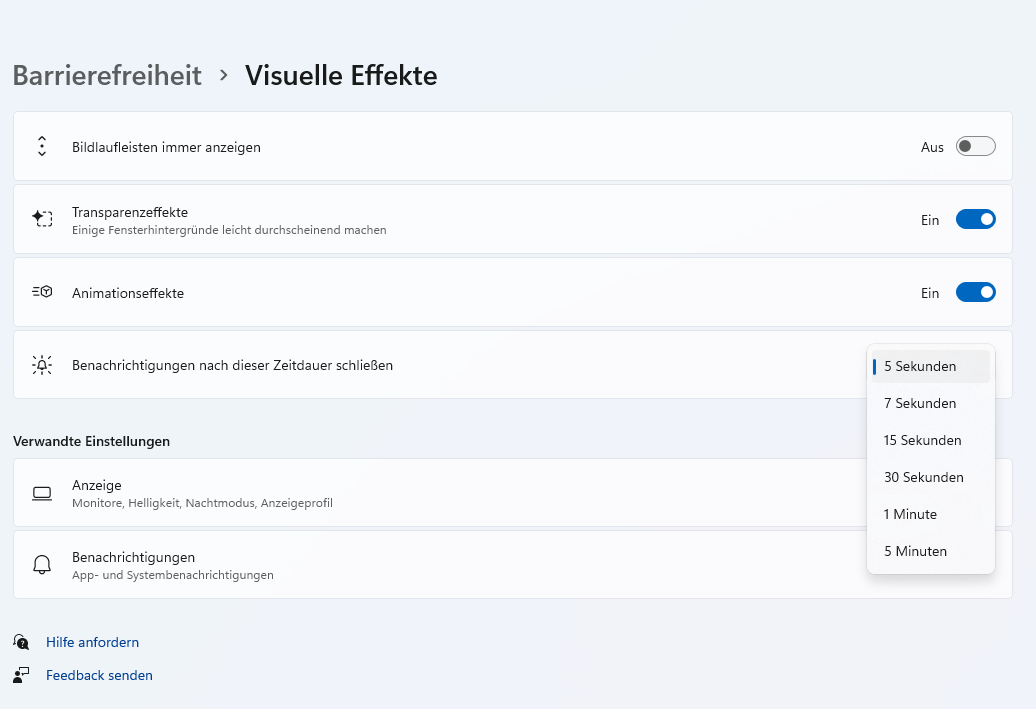Image resolution: width=1036 pixels, height=709 pixels.
Task: Click the laptop icon next to Anzeige
Action: (x=42, y=494)
